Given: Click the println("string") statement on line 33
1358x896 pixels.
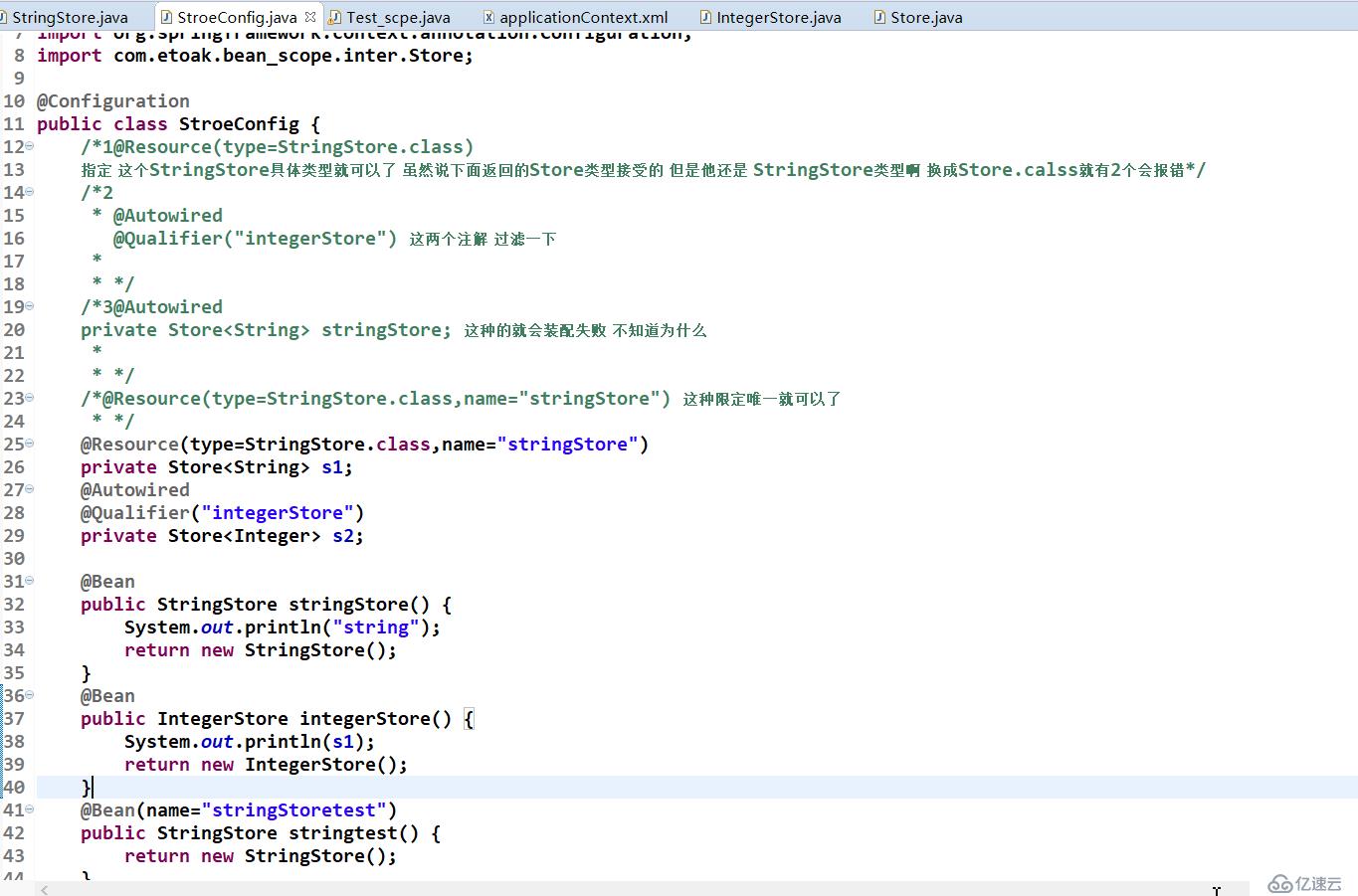Looking at the screenshot, I should click(283, 627).
